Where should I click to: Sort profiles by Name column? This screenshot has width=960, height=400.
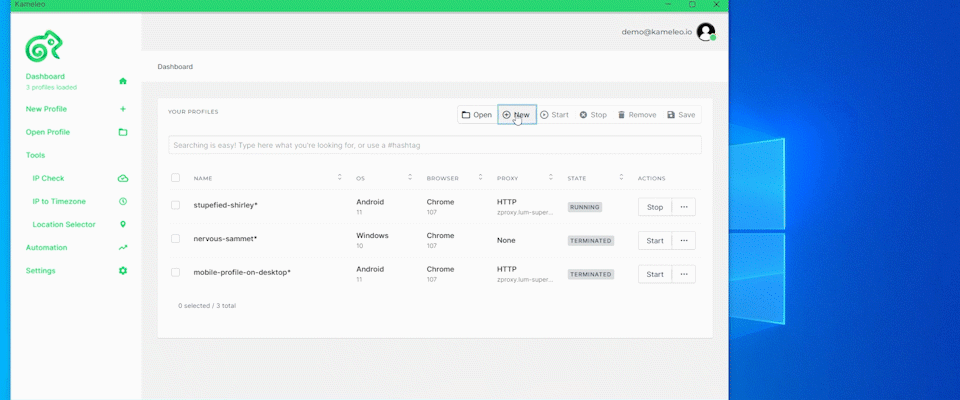coord(340,178)
